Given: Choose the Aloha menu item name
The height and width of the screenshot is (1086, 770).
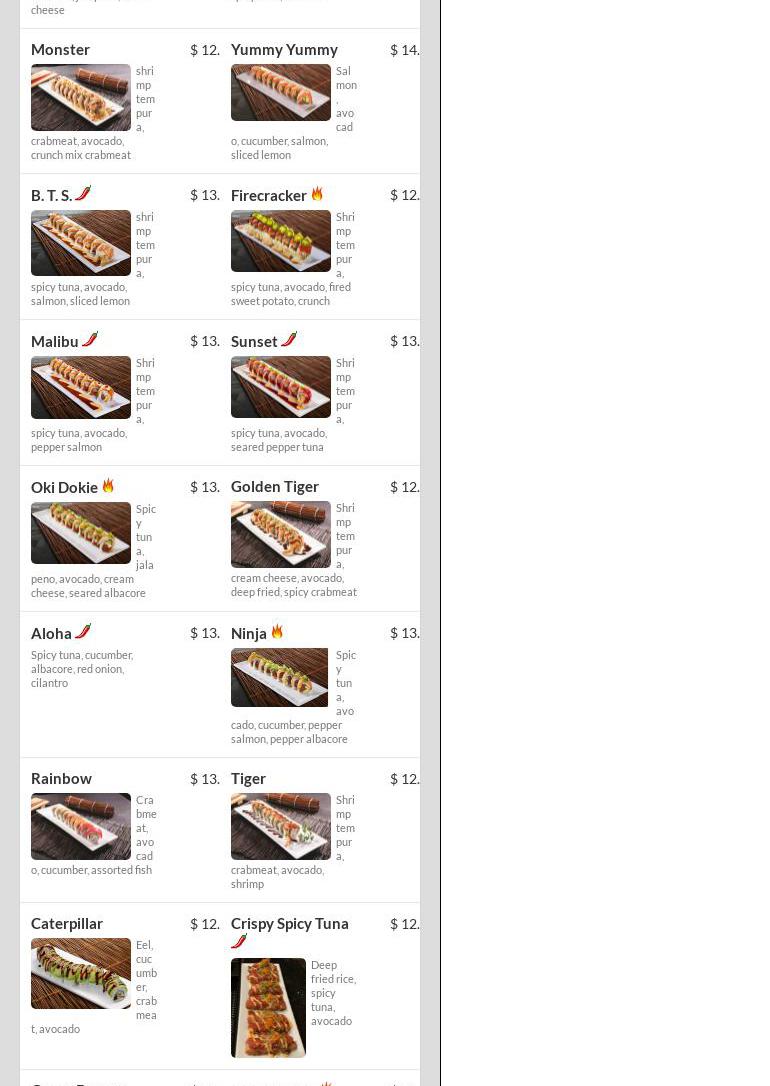Looking at the screenshot, I should 51,634.
